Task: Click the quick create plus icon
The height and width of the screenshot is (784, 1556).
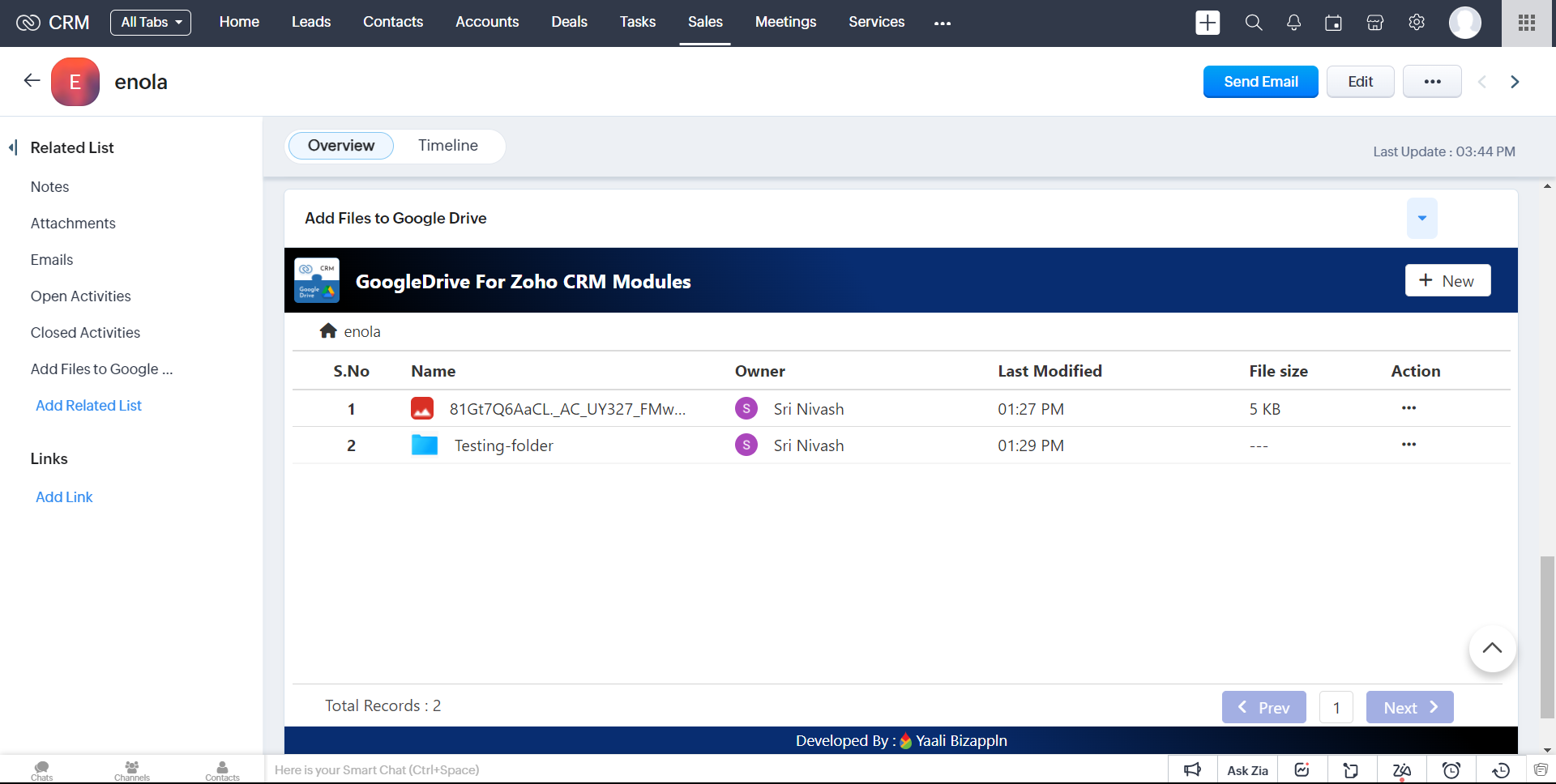Action: pyautogui.click(x=1208, y=23)
